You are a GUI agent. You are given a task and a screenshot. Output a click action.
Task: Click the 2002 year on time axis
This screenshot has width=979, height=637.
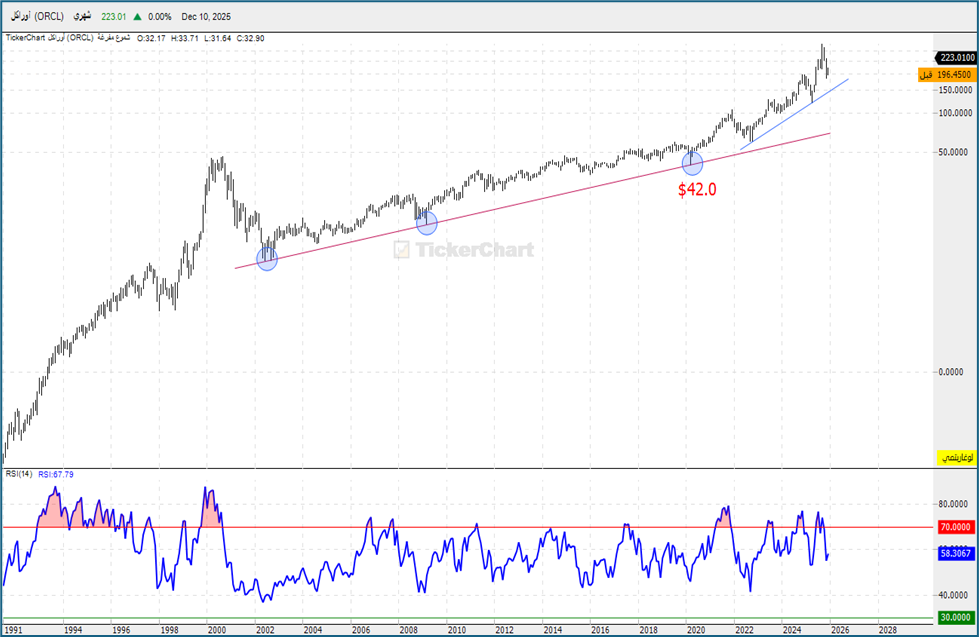[x=265, y=630]
